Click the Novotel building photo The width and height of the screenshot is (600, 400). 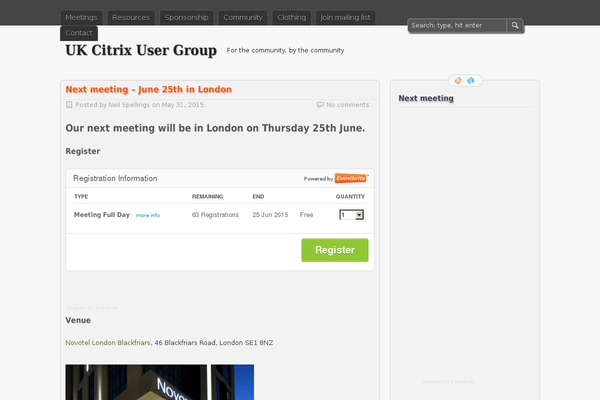[136, 382]
